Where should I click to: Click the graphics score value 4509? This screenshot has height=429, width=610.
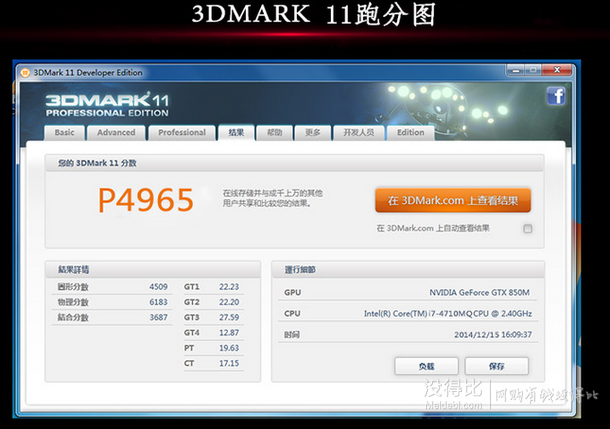click(x=158, y=287)
